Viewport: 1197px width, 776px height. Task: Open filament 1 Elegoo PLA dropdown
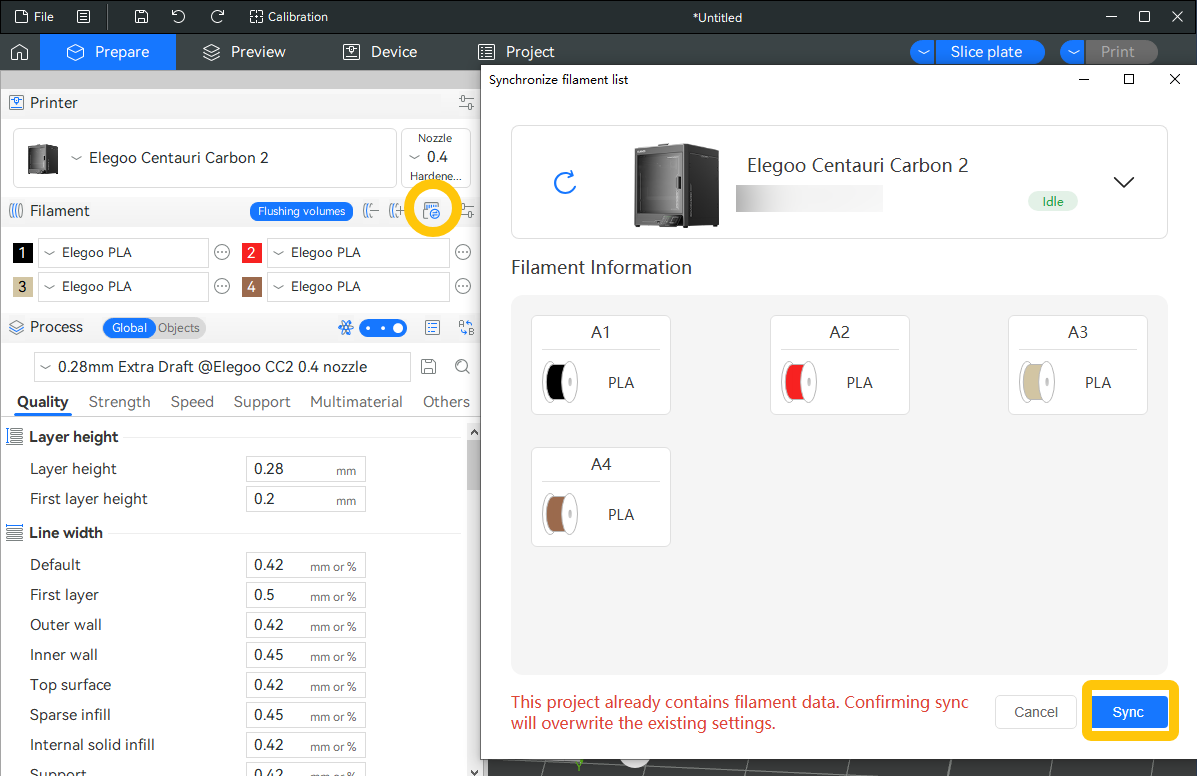point(123,253)
